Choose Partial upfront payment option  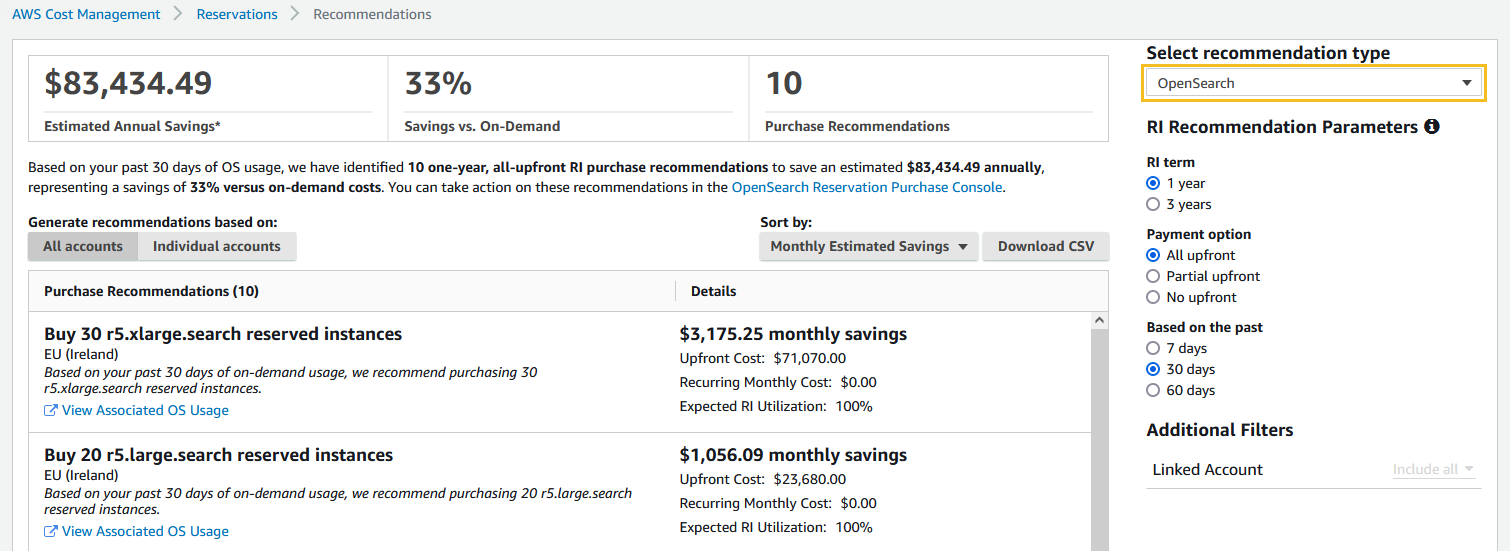click(1153, 276)
